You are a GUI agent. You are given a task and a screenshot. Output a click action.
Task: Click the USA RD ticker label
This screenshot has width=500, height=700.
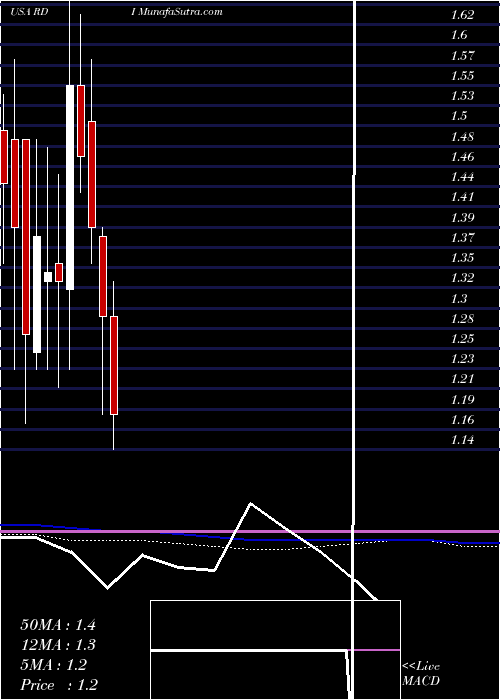coord(29,12)
